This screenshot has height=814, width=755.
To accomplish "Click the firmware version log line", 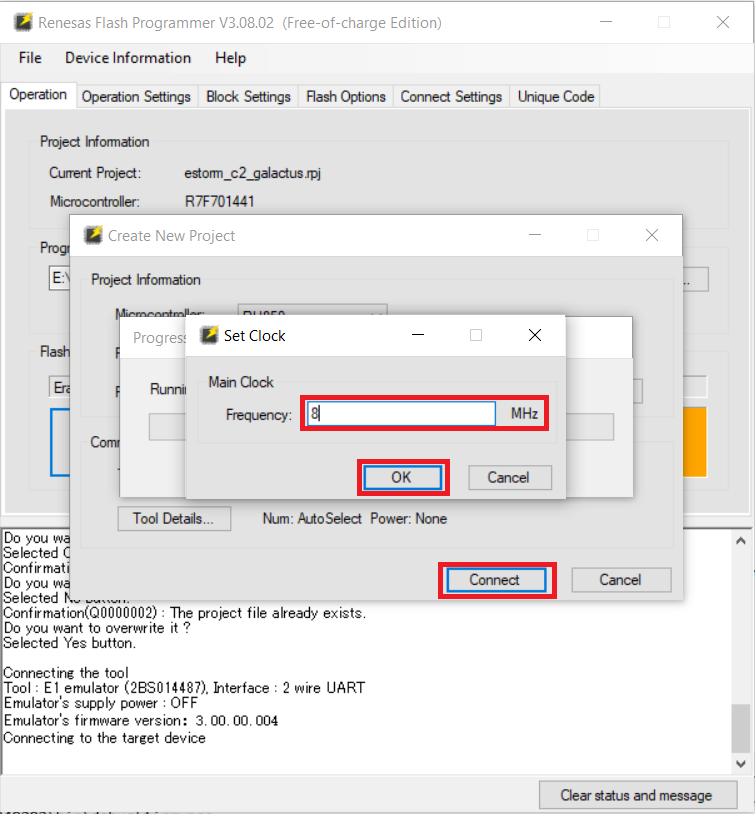I will point(141,721).
